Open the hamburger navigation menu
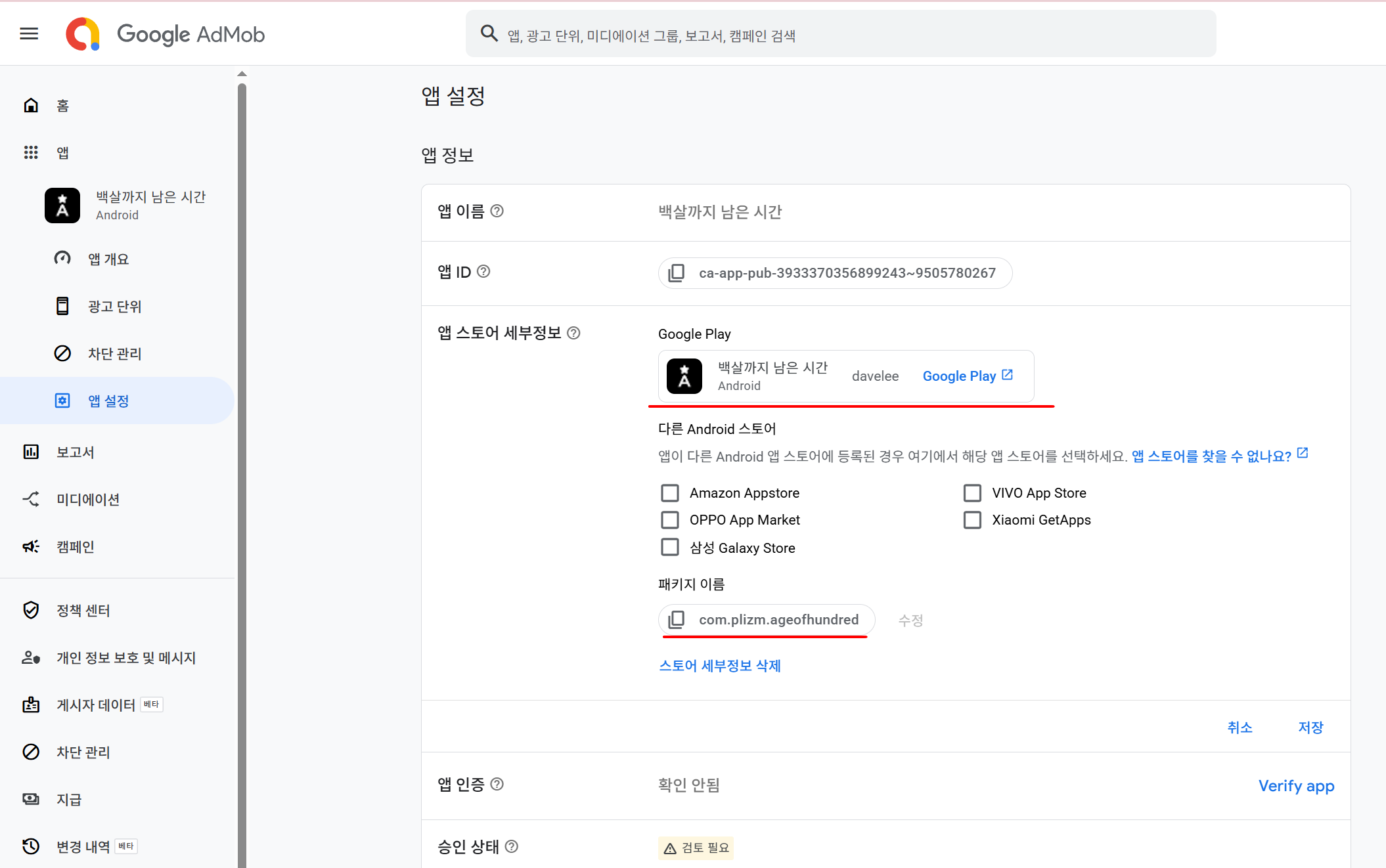 pos(29,33)
